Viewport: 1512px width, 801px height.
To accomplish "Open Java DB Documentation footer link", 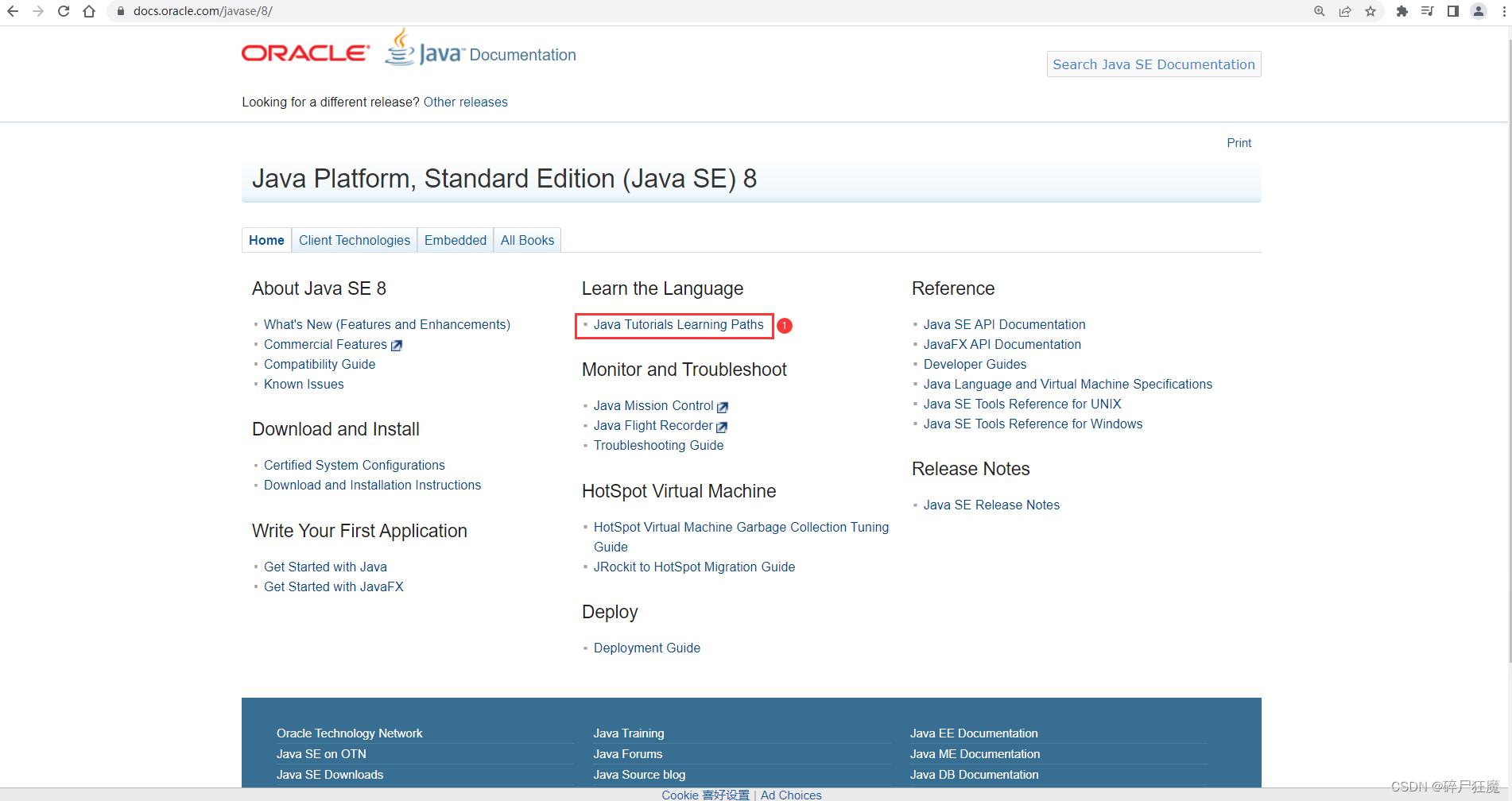I will pyautogui.click(x=974, y=774).
